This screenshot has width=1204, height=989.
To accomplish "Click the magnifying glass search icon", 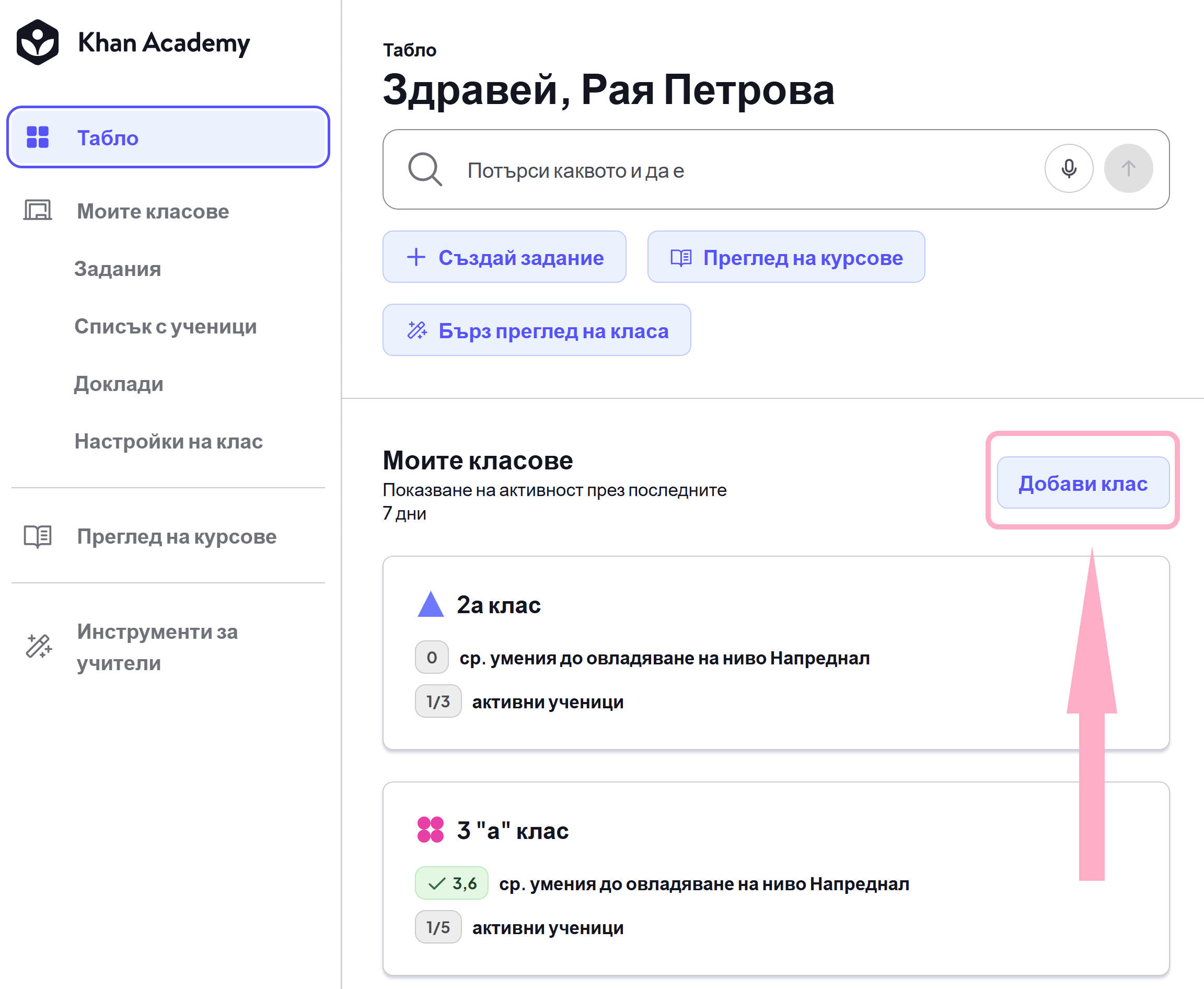I will pyautogui.click(x=425, y=169).
